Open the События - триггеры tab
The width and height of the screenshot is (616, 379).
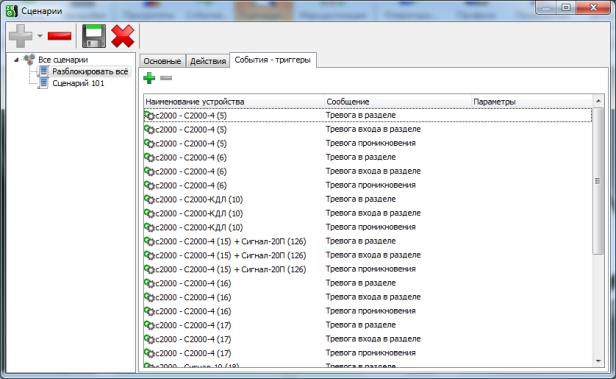click(x=273, y=60)
